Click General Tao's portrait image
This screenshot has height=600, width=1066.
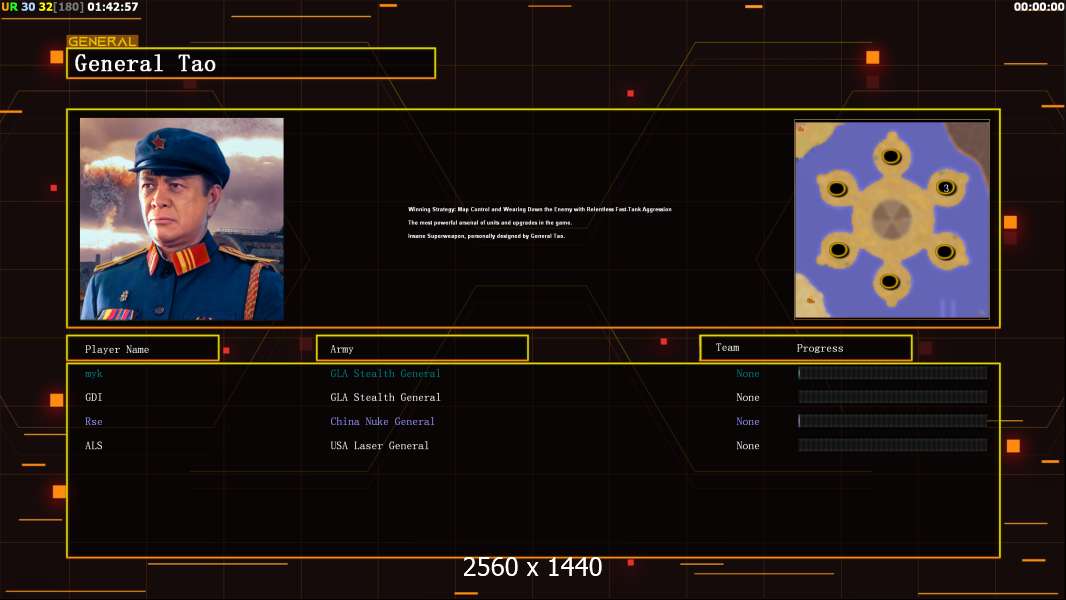(182, 219)
